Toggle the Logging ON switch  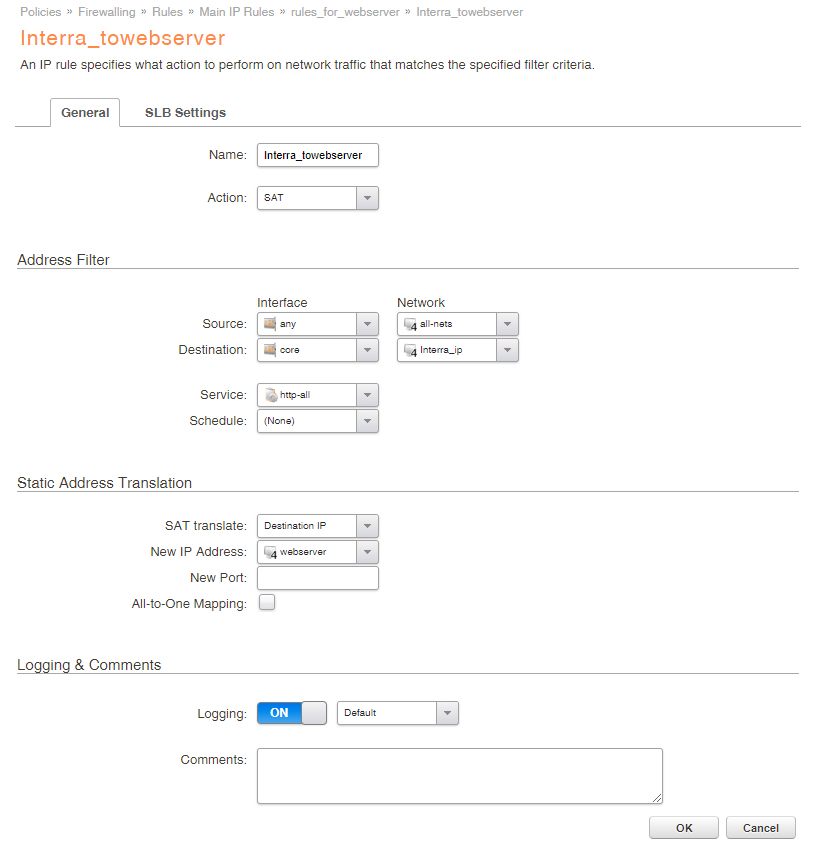tap(292, 713)
